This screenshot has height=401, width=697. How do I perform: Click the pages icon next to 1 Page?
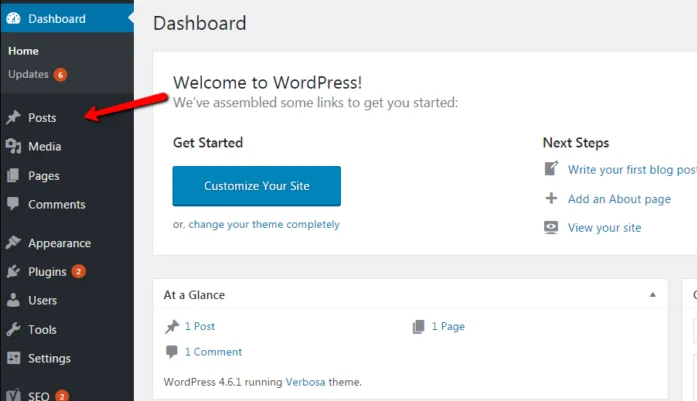418,327
